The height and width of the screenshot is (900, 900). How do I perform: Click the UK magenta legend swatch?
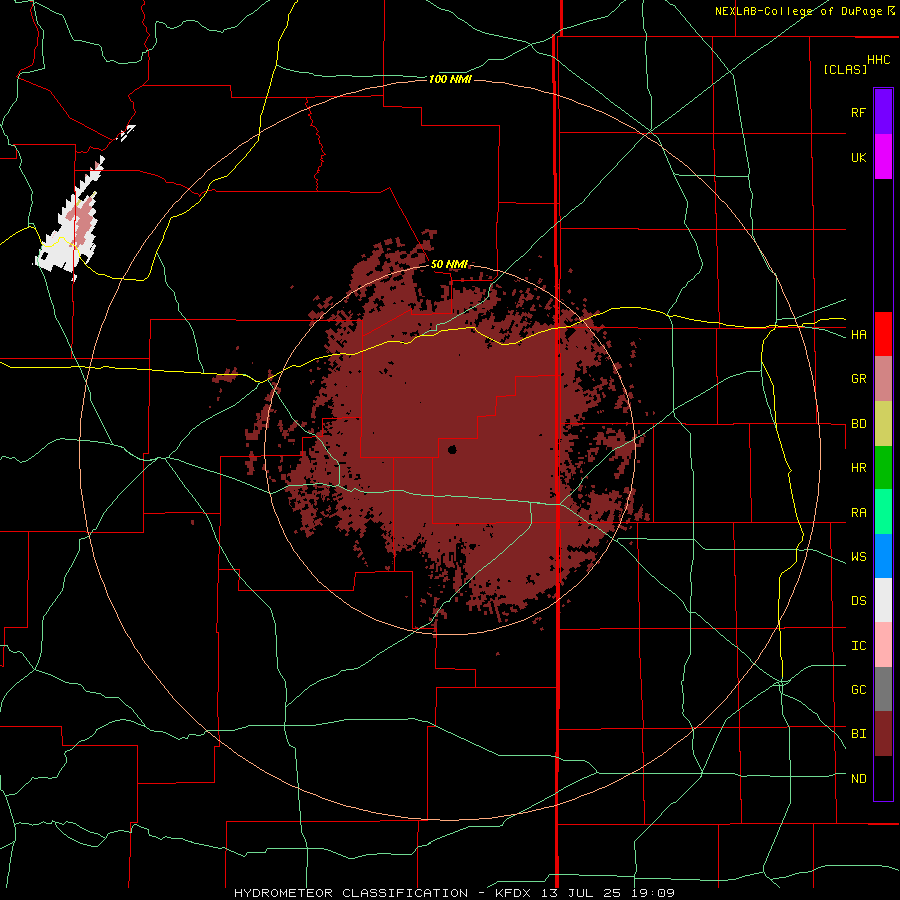tap(883, 157)
